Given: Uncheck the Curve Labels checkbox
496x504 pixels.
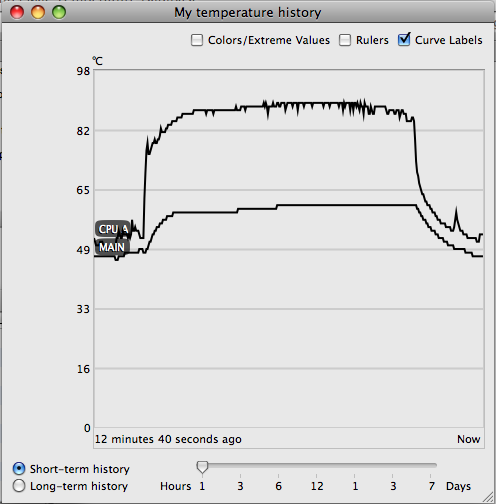Looking at the screenshot, I should (x=404, y=40).
